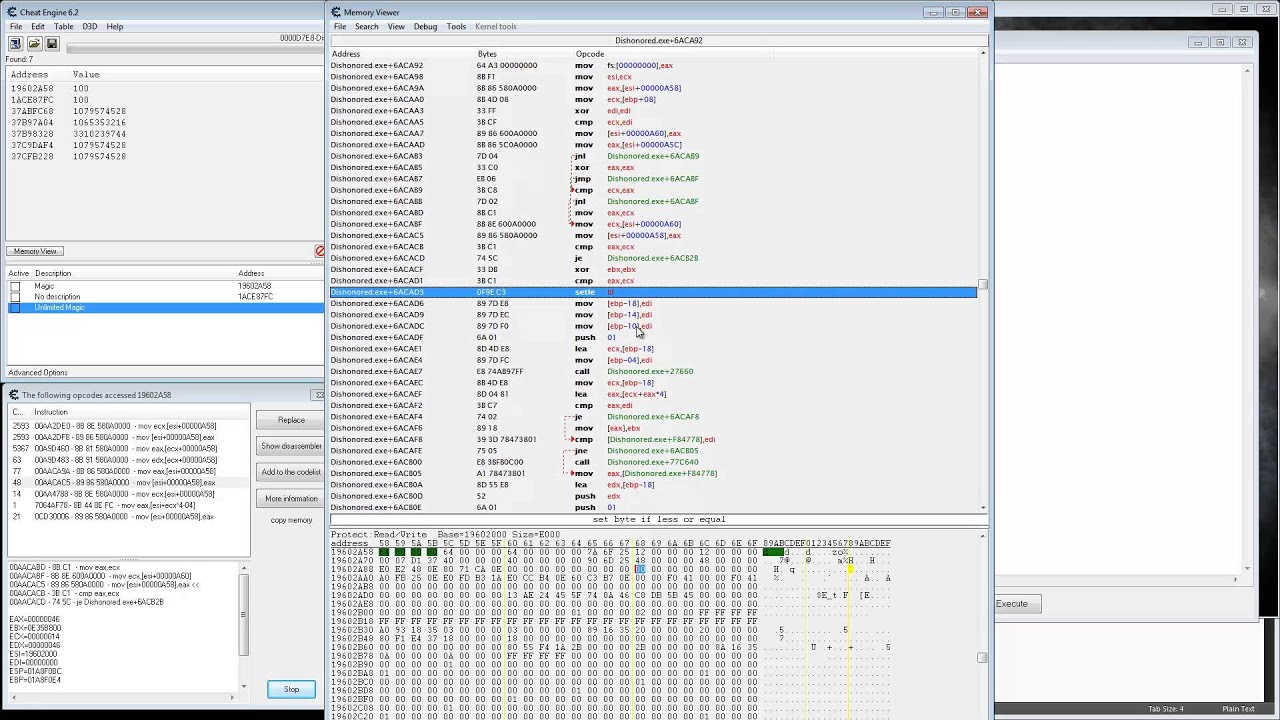Viewport: 1280px width, 720px height.
Task: Click the Show disassembler button
Action: (291, 446)
